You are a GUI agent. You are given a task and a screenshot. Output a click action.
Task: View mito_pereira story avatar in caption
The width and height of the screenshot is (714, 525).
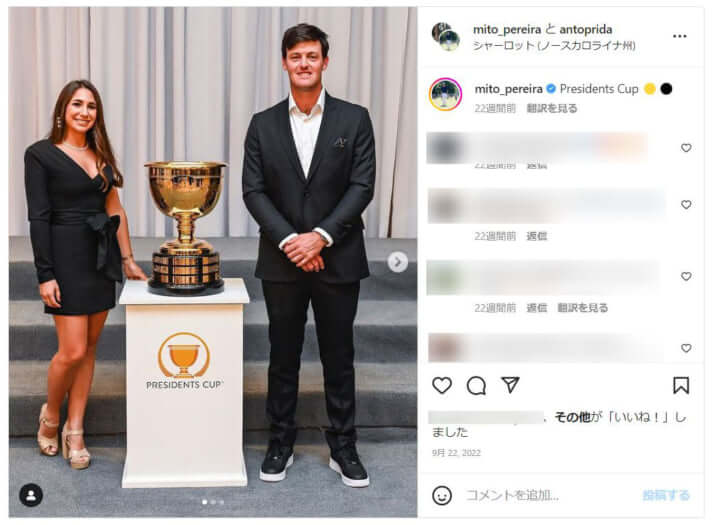coord(445,94)
